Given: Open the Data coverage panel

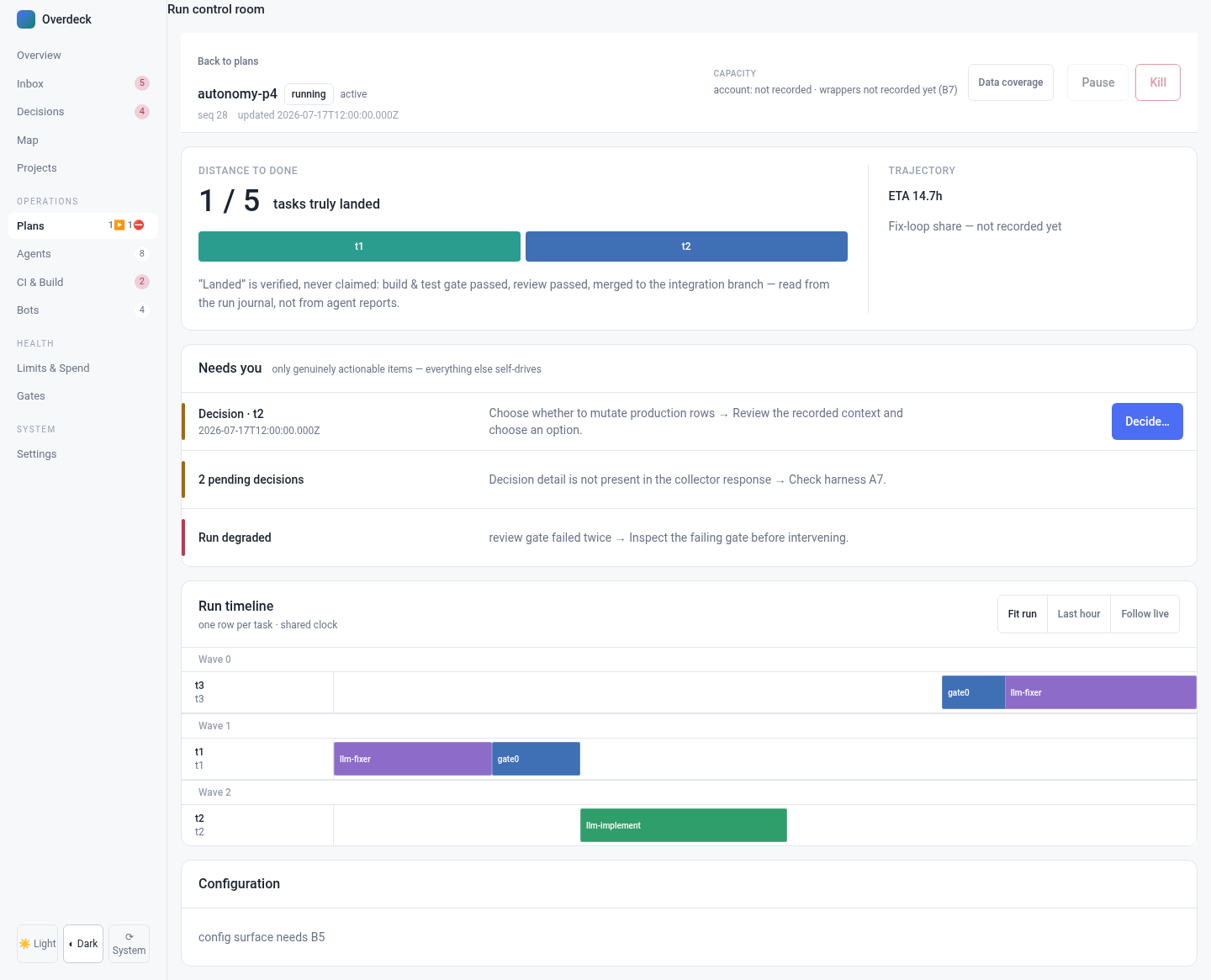Looking at the screenshot, I should coord(1010,82).
